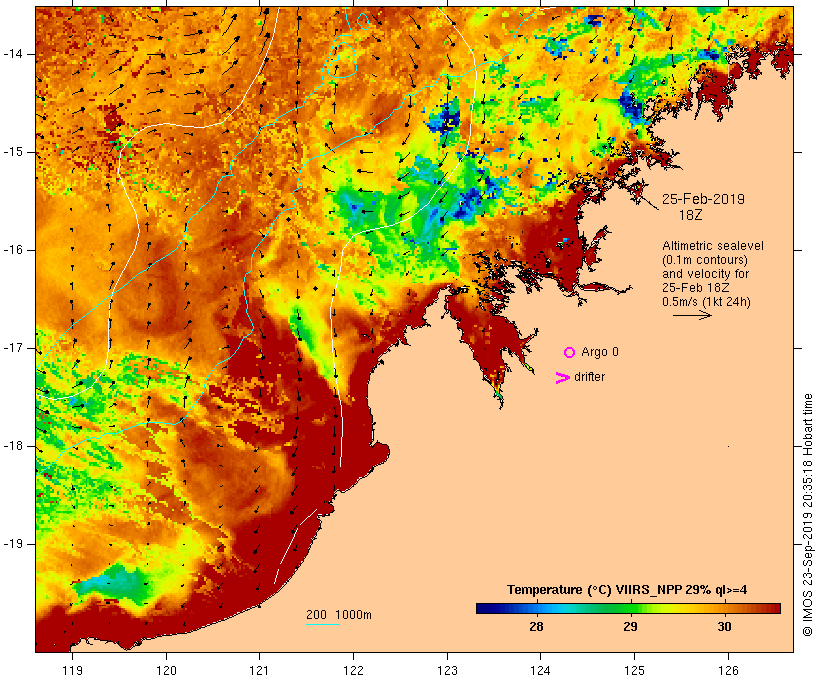Click the '30' colorbar tick label
This screenshot has width=820, height=680.
tap(724, 627)
